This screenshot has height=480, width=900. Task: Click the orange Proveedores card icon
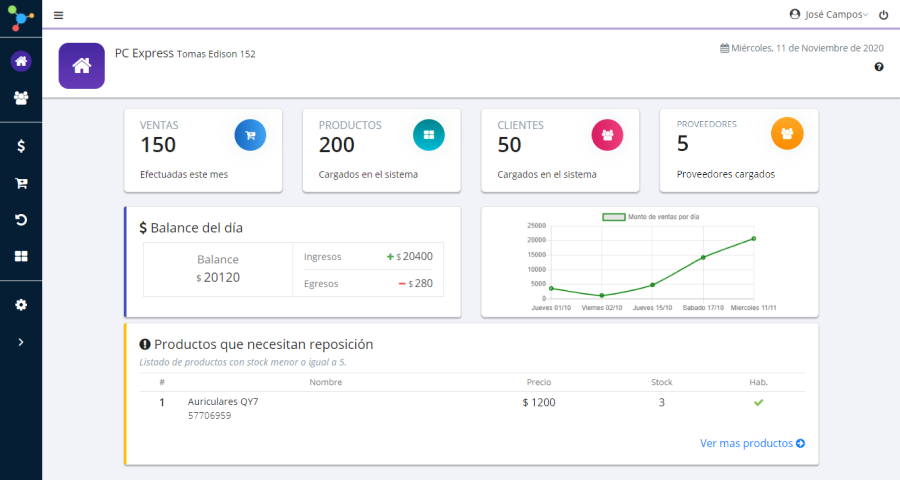pos(786,133)
